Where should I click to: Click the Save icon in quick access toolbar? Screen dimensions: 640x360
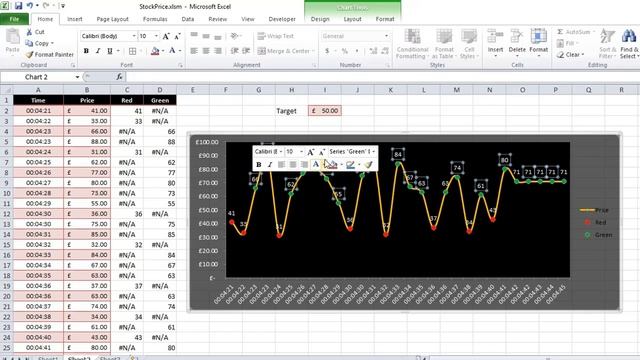pyautogui.click(x=18, y=6)
